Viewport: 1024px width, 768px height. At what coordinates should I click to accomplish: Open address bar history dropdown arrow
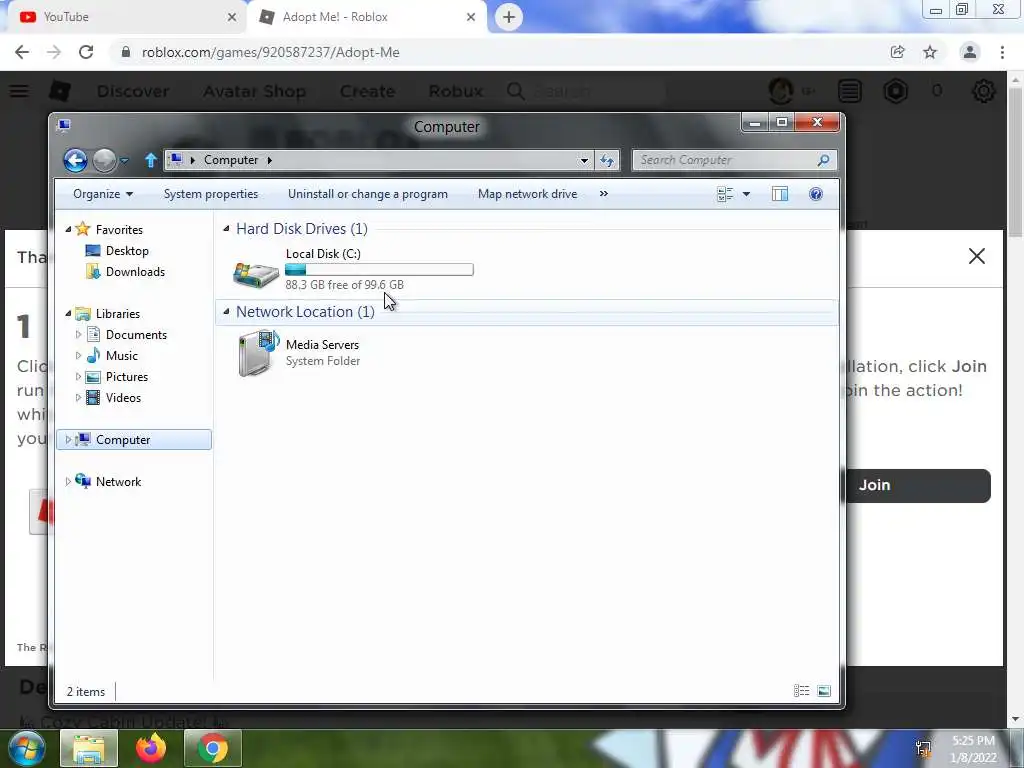(584, 160)
